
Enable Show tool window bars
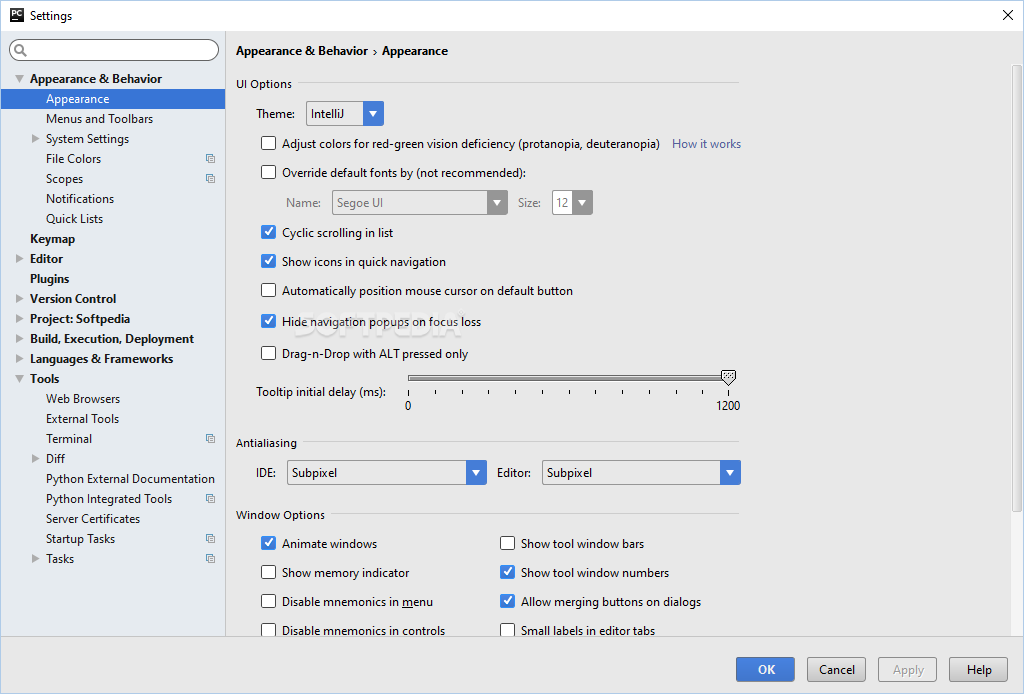click(507, 543)
